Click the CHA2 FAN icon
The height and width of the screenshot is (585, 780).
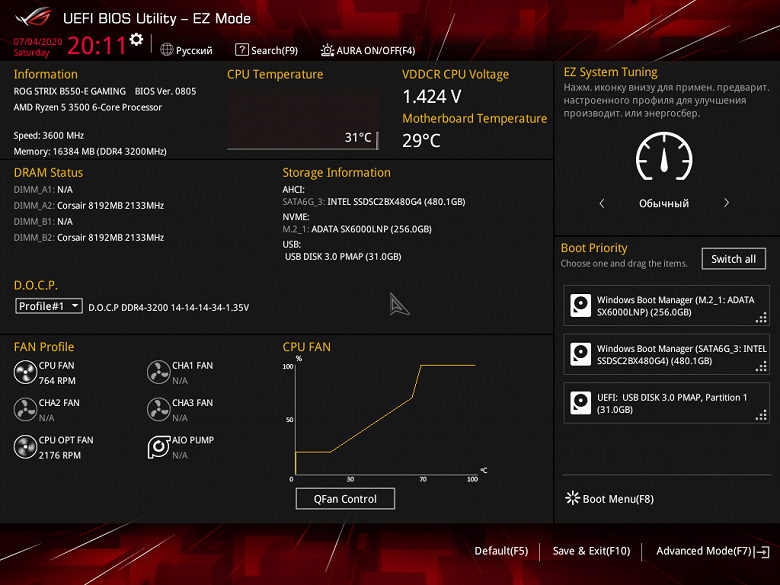click(25, 409)
